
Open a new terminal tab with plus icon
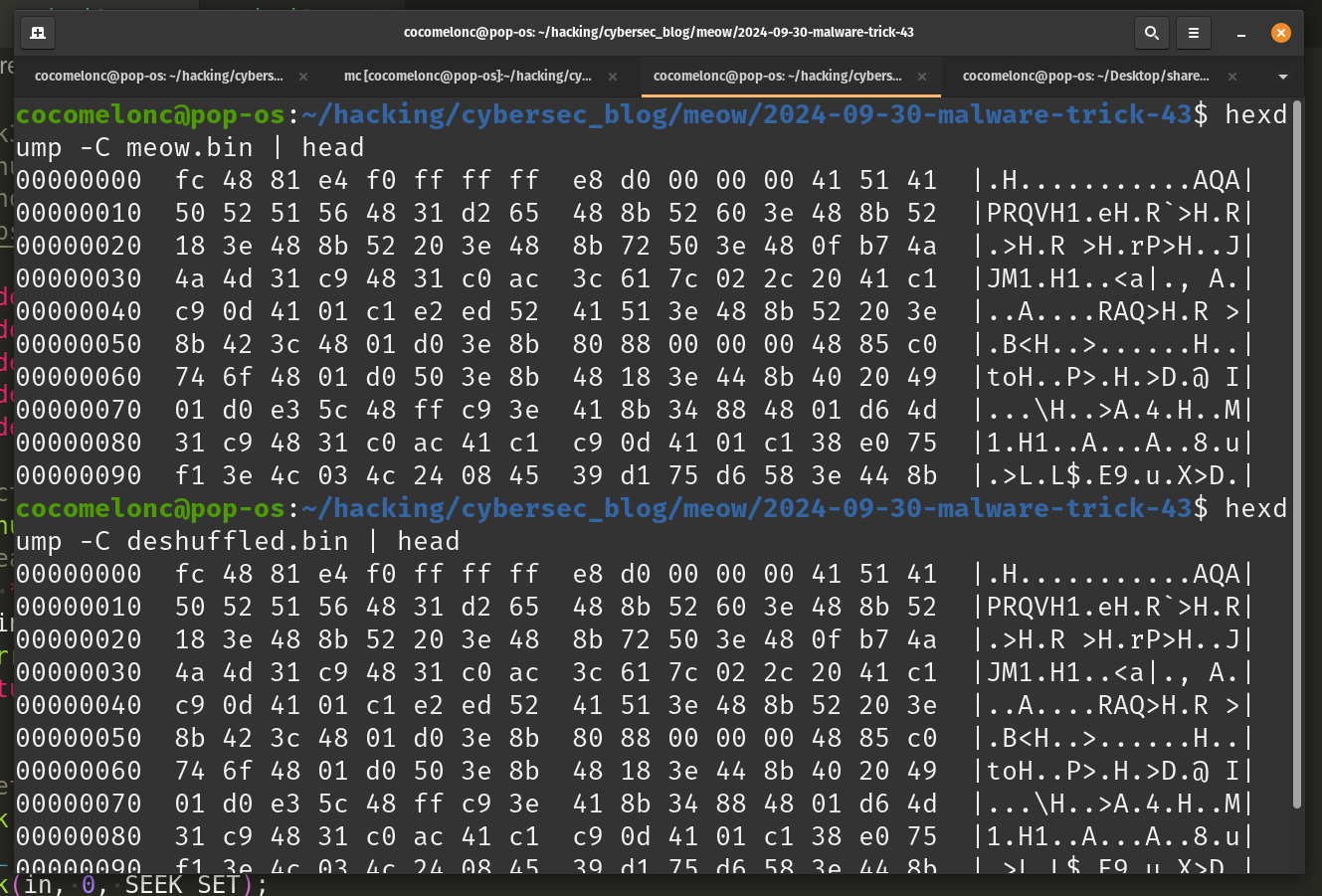[x=38, y=33]
